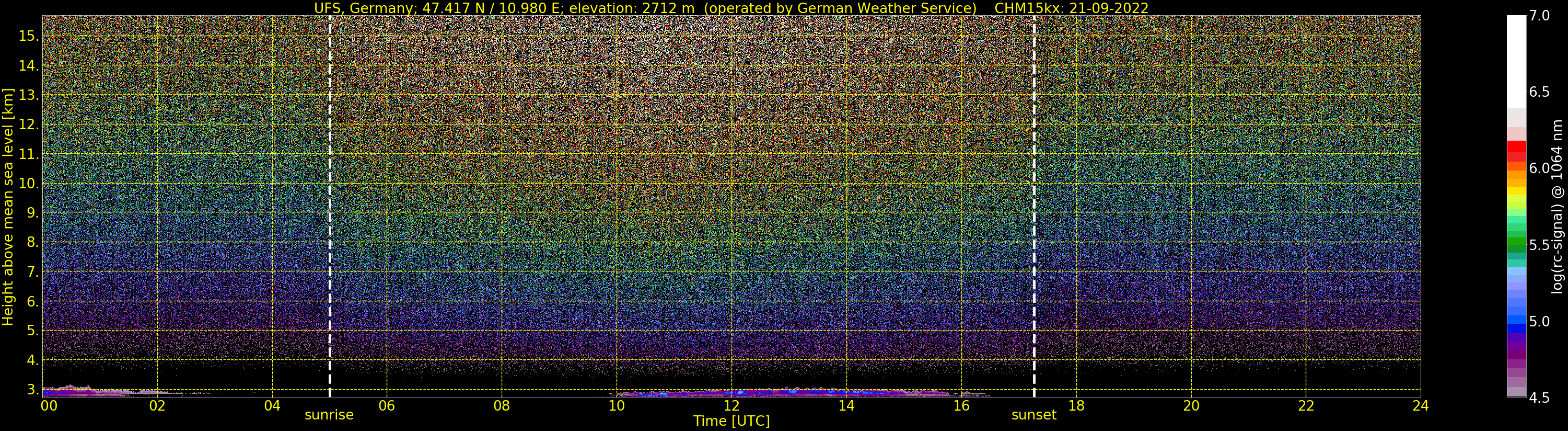
Task: Click the '12.' height tick label
Action: coord(28,124)
